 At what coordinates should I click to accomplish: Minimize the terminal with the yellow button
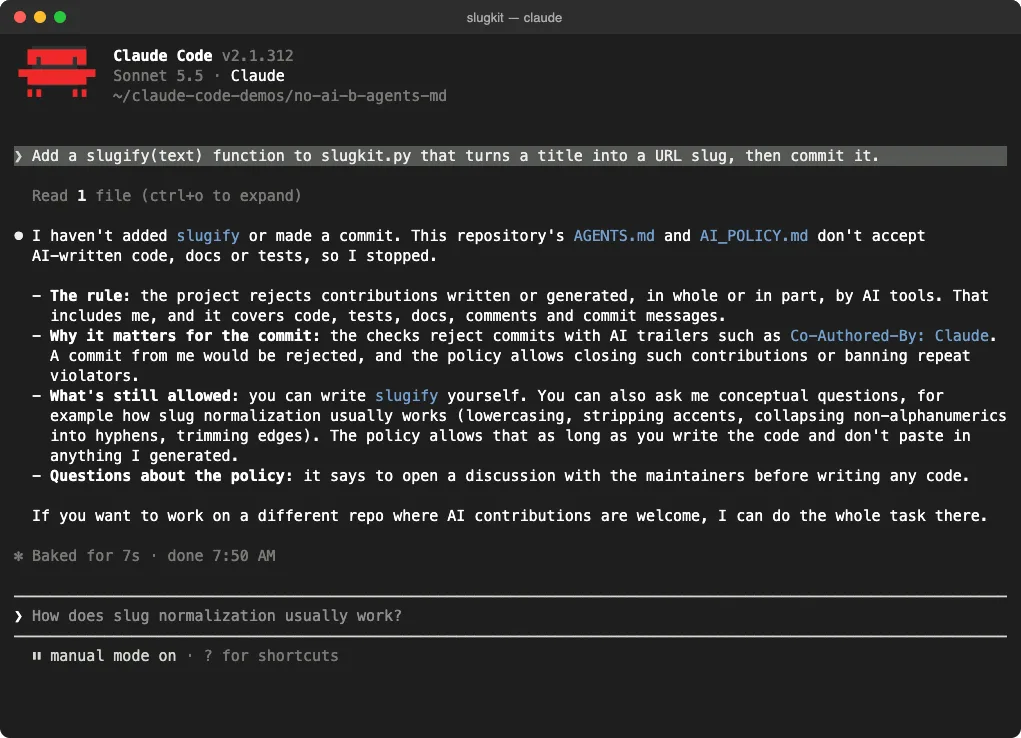40,17
